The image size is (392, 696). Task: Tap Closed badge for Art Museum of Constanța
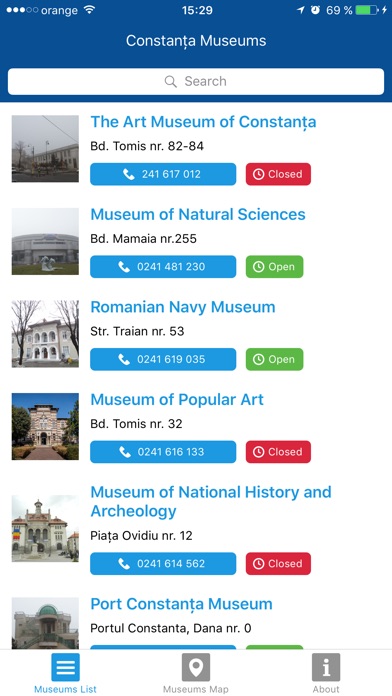[x=278, y=174]
